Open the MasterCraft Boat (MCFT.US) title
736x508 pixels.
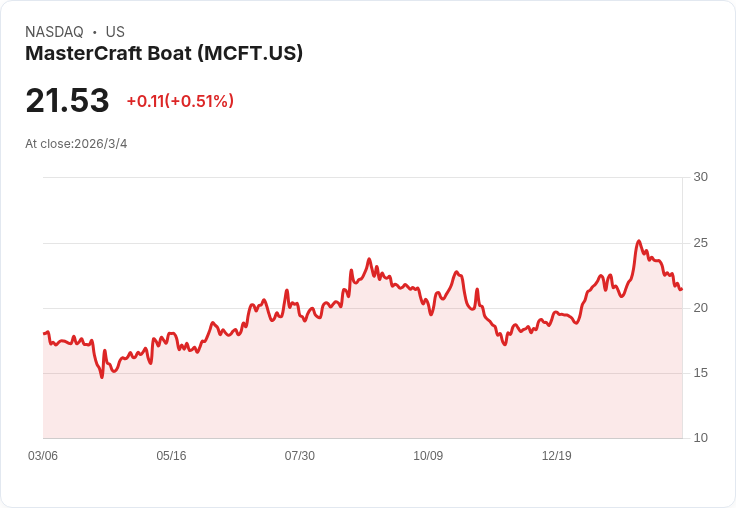point(164,54)
